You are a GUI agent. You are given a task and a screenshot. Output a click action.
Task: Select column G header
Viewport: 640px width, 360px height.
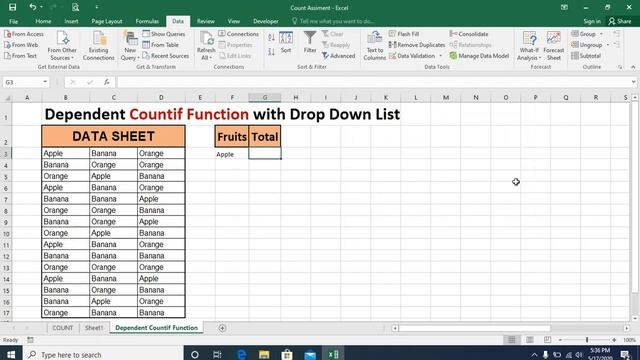click(x=264, y=98)
